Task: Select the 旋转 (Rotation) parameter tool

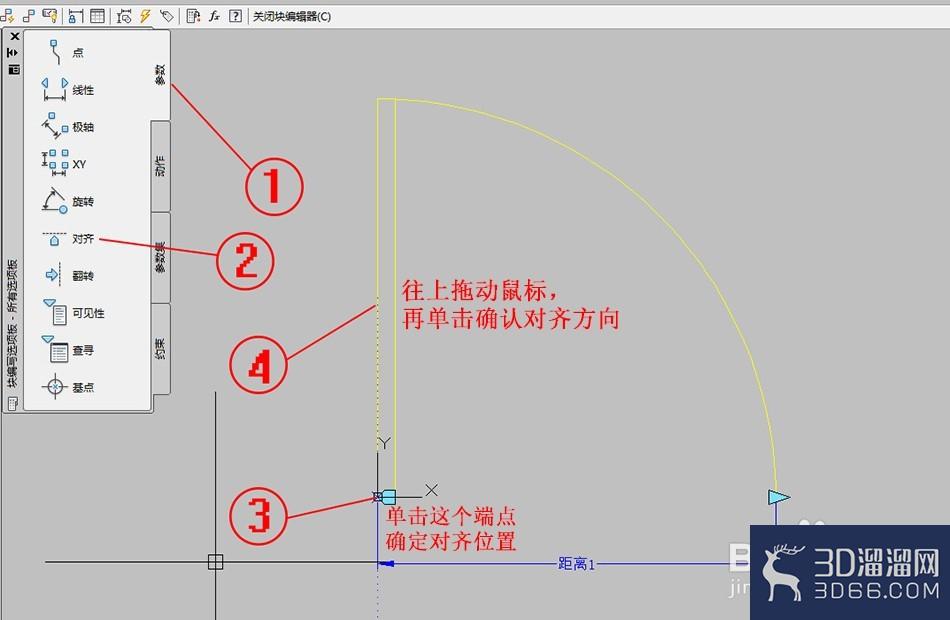Action: coord(68,201)
